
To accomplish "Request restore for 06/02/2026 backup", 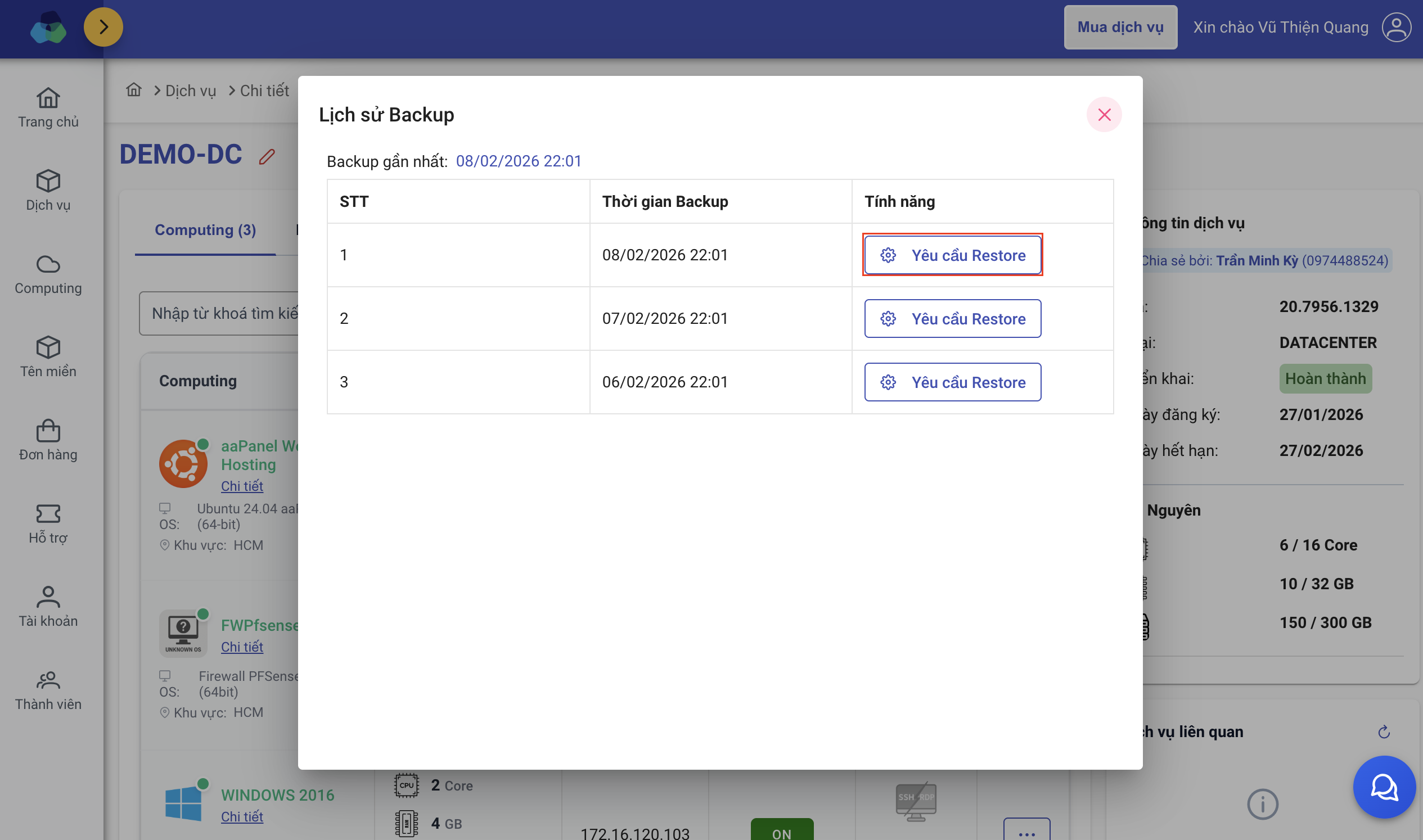I will (952, 382).
